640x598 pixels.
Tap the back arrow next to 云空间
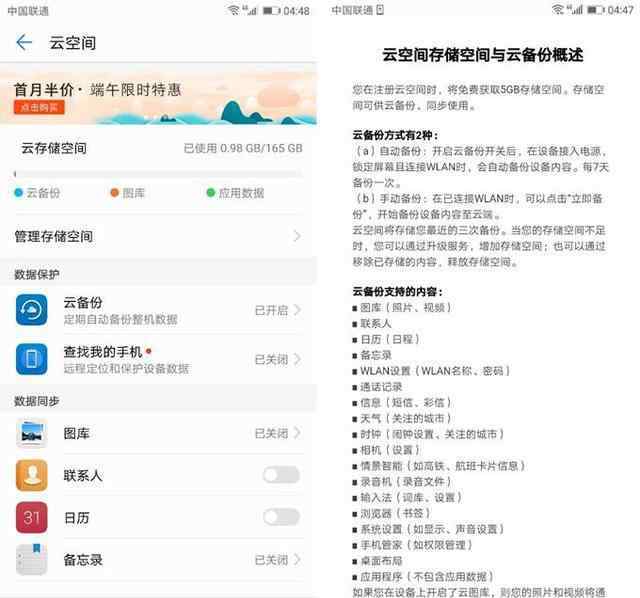[24, 42]
